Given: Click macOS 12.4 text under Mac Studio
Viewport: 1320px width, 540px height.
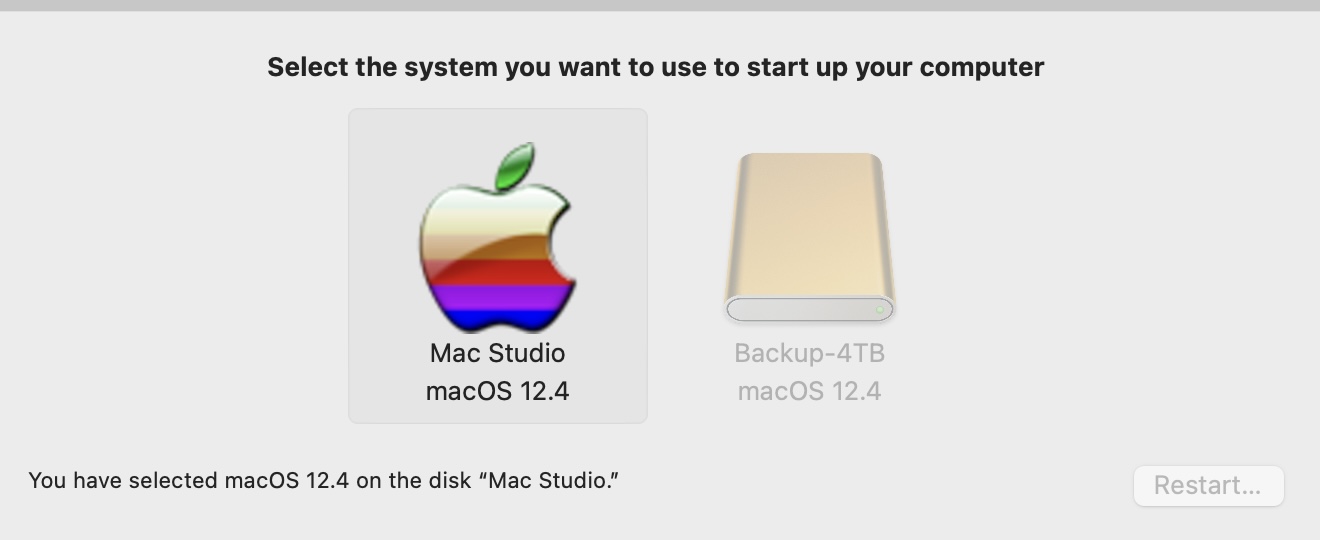Looking at the screenshot, I should [x=497, y=391].
